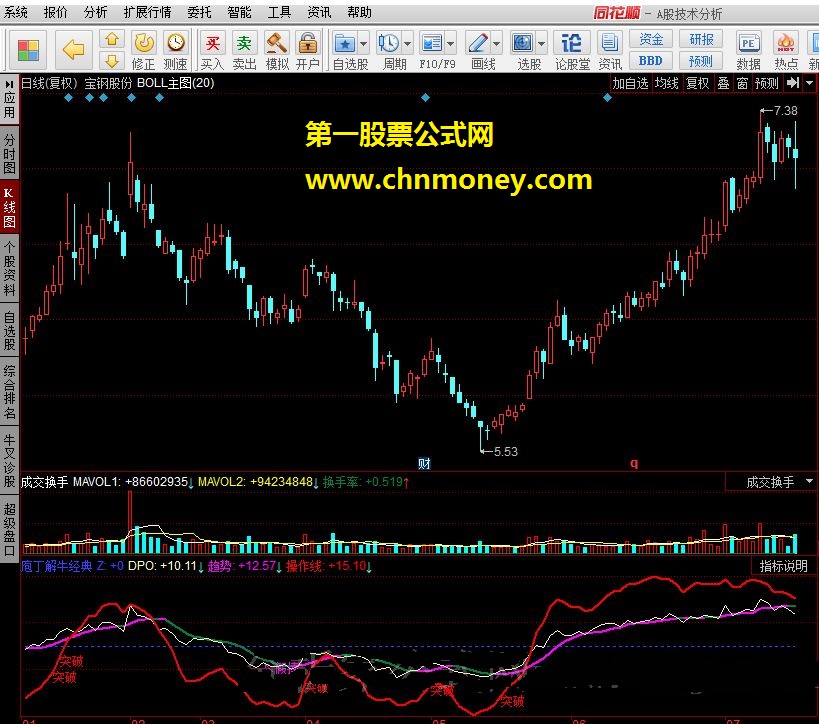Open the 委托 menu

(199, 11)
